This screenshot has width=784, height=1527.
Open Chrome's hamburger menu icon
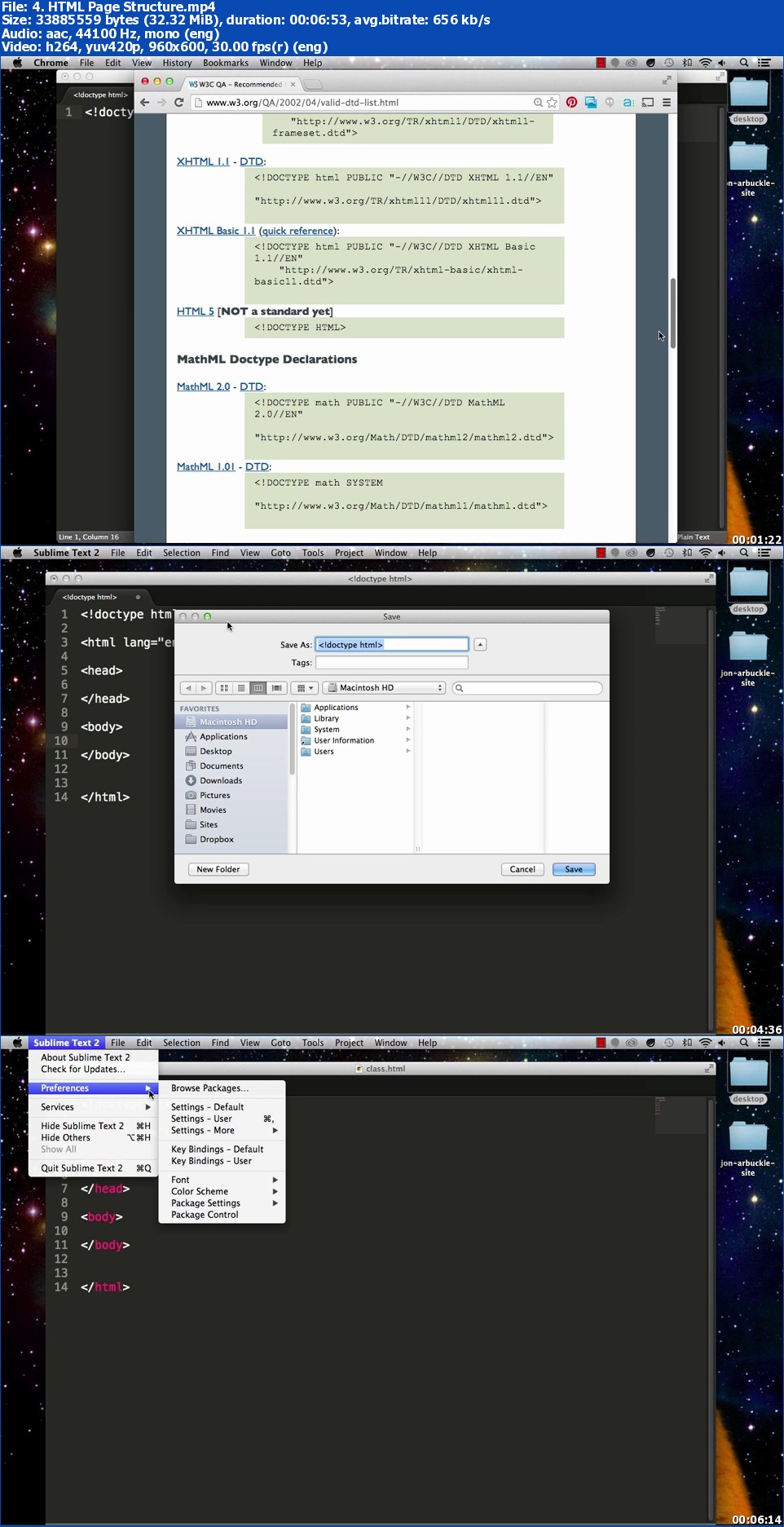(x=667, y=103)
